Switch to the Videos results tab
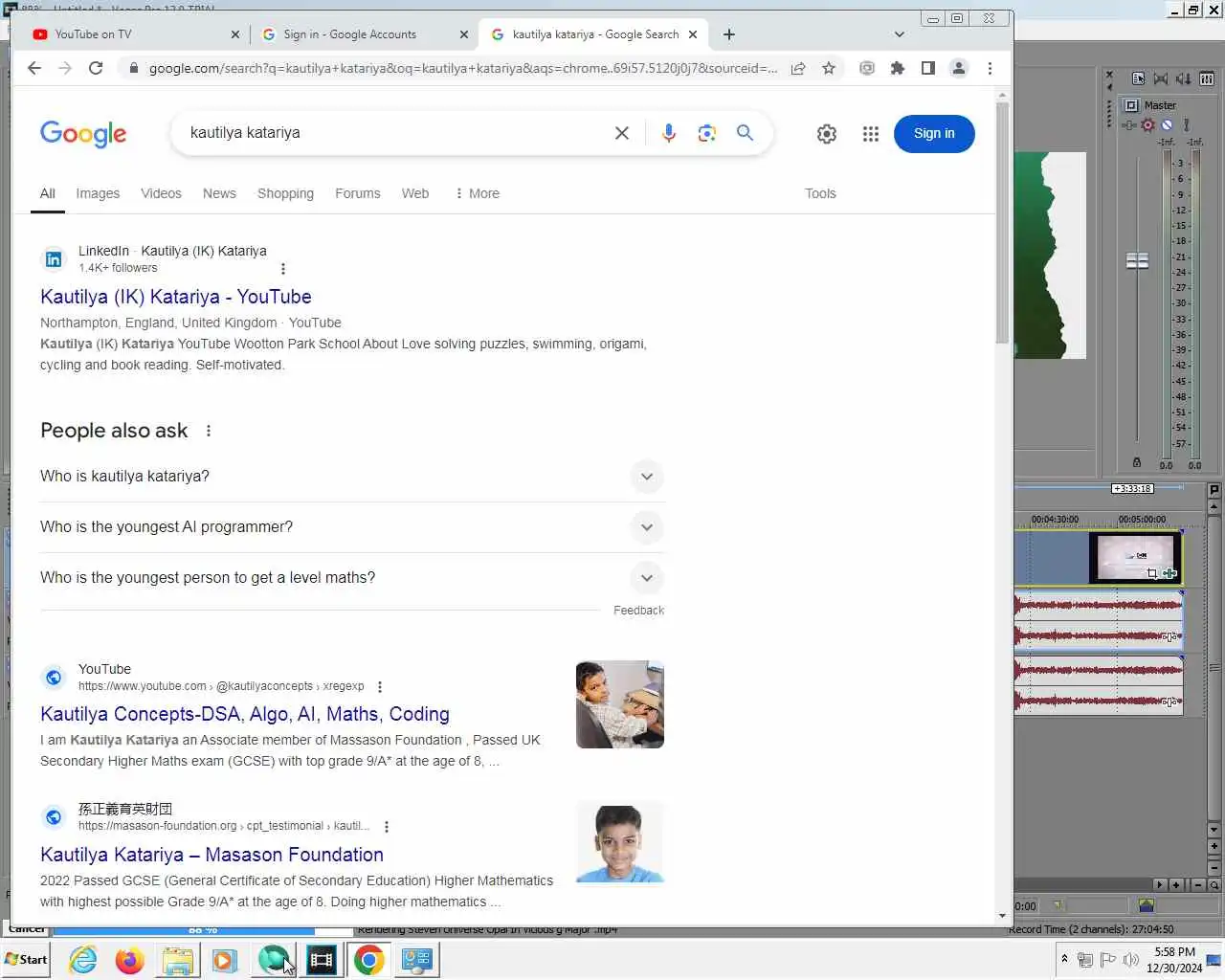1225x980 pixels. (161, 193)
